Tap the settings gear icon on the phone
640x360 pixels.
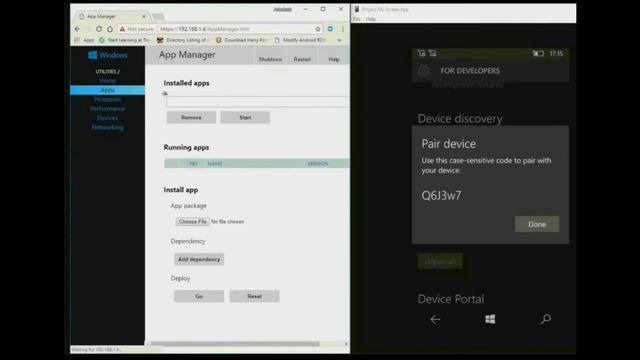(x=424, y=71)
